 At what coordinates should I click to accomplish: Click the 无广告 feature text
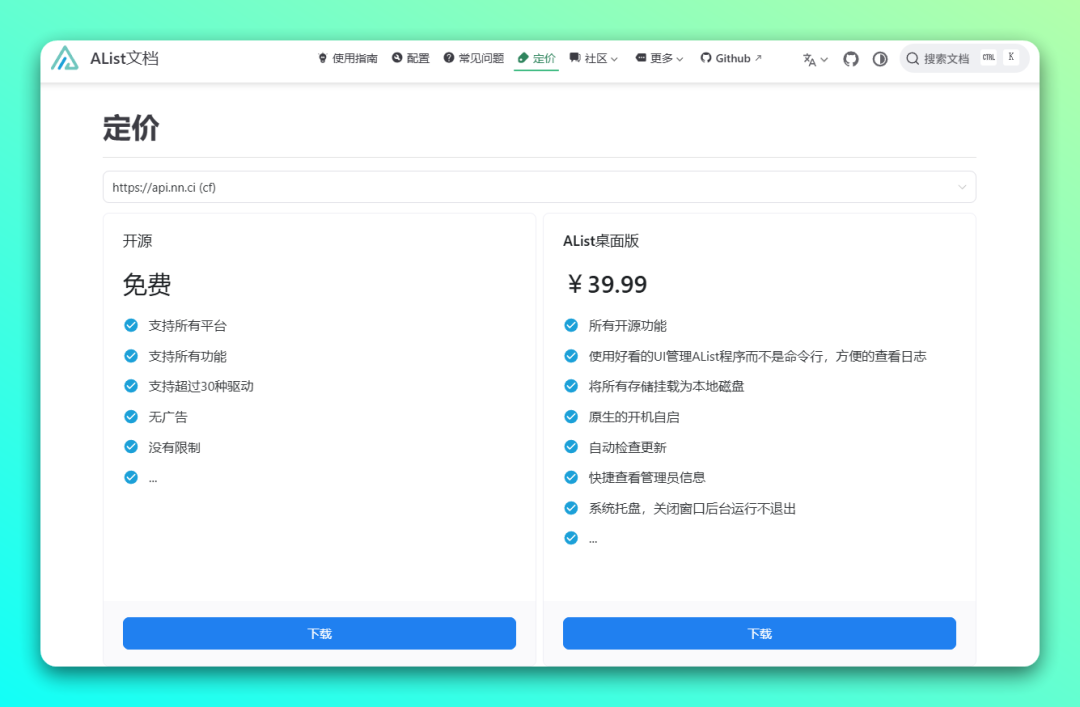168,417
